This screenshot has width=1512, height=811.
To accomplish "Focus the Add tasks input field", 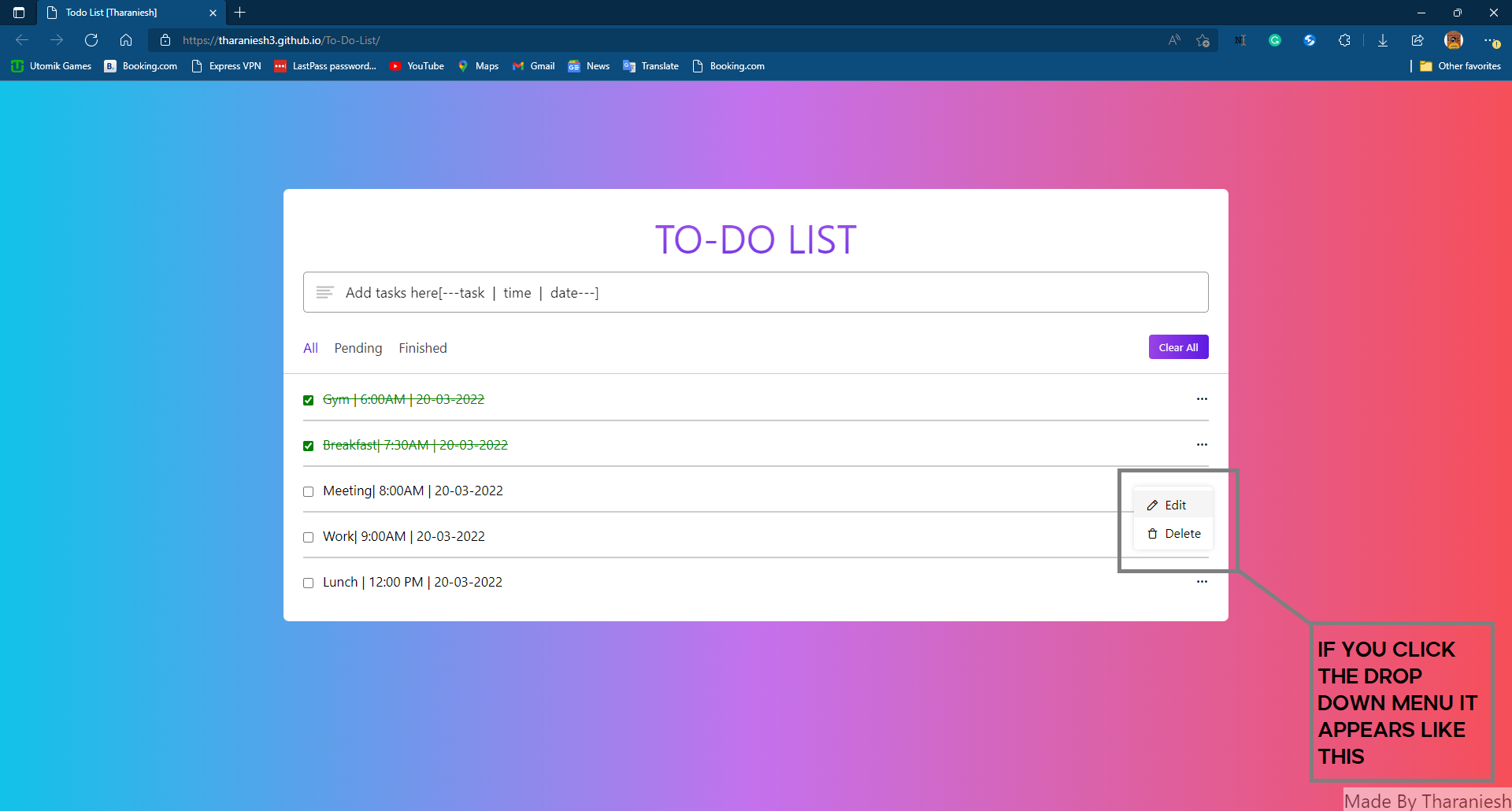I will (x=756, y=292).
